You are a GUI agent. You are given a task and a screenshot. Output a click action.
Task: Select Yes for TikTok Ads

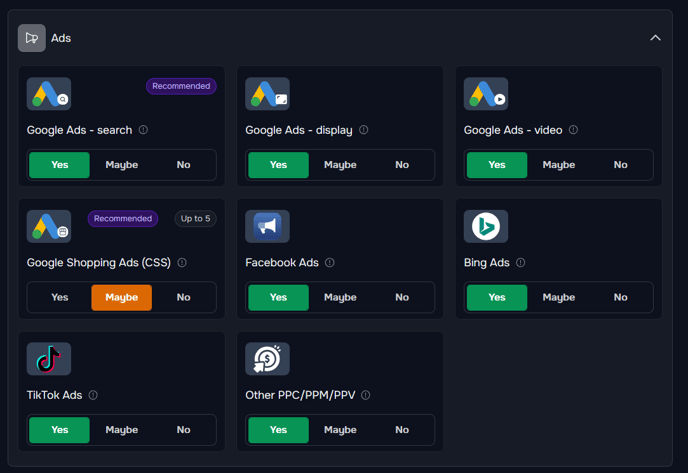60,430
